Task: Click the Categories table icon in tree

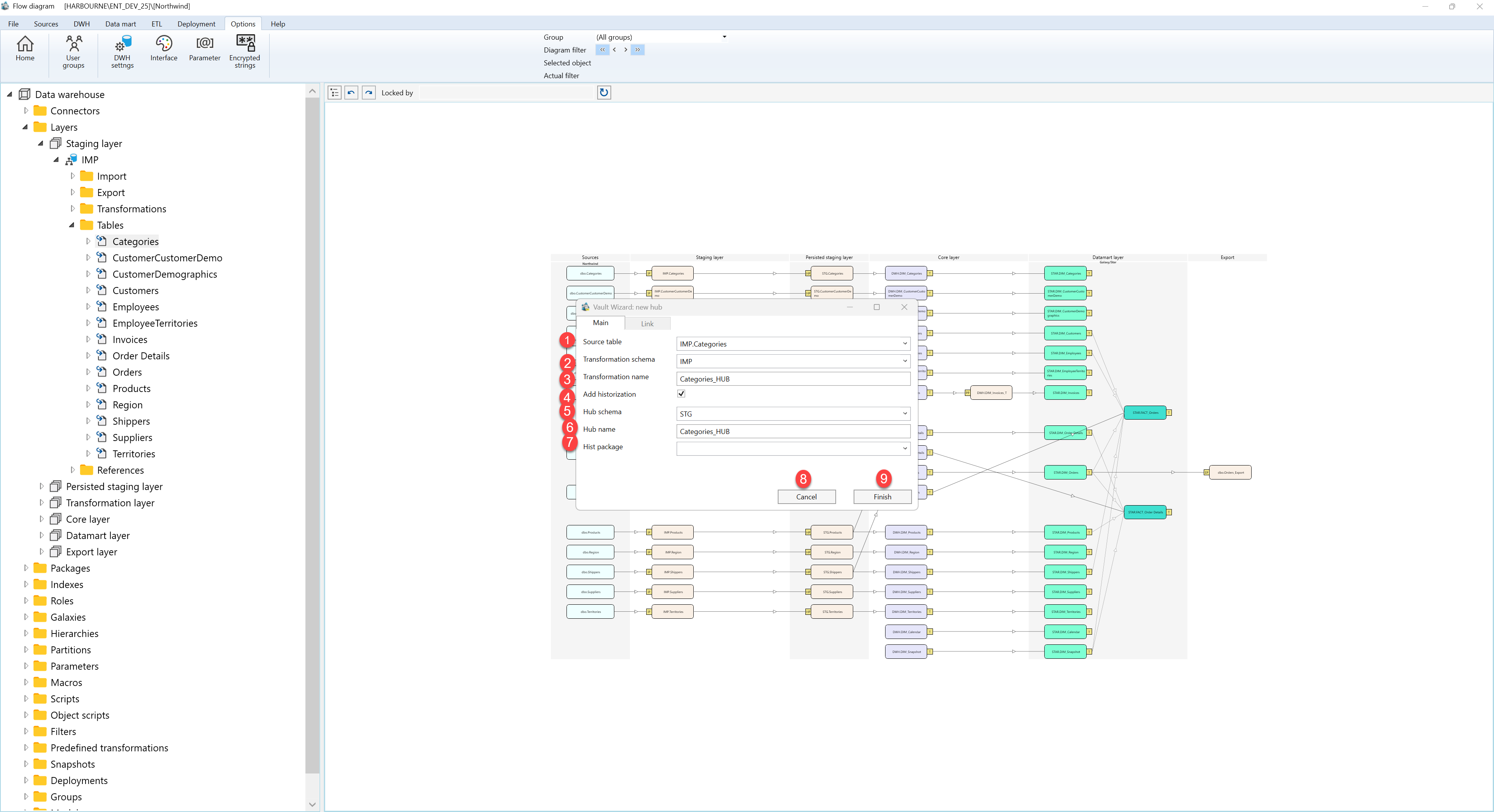Action: coord(102,241)
